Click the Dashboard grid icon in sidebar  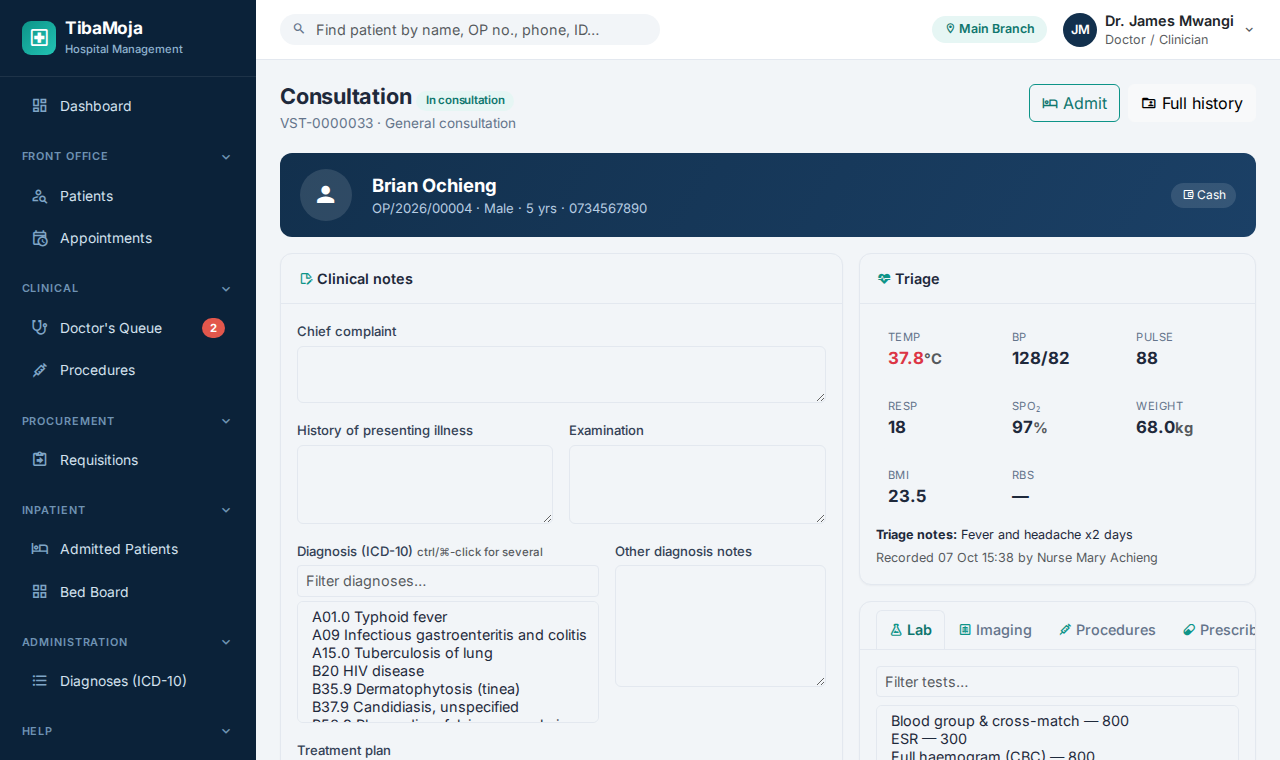pos(40,106)
